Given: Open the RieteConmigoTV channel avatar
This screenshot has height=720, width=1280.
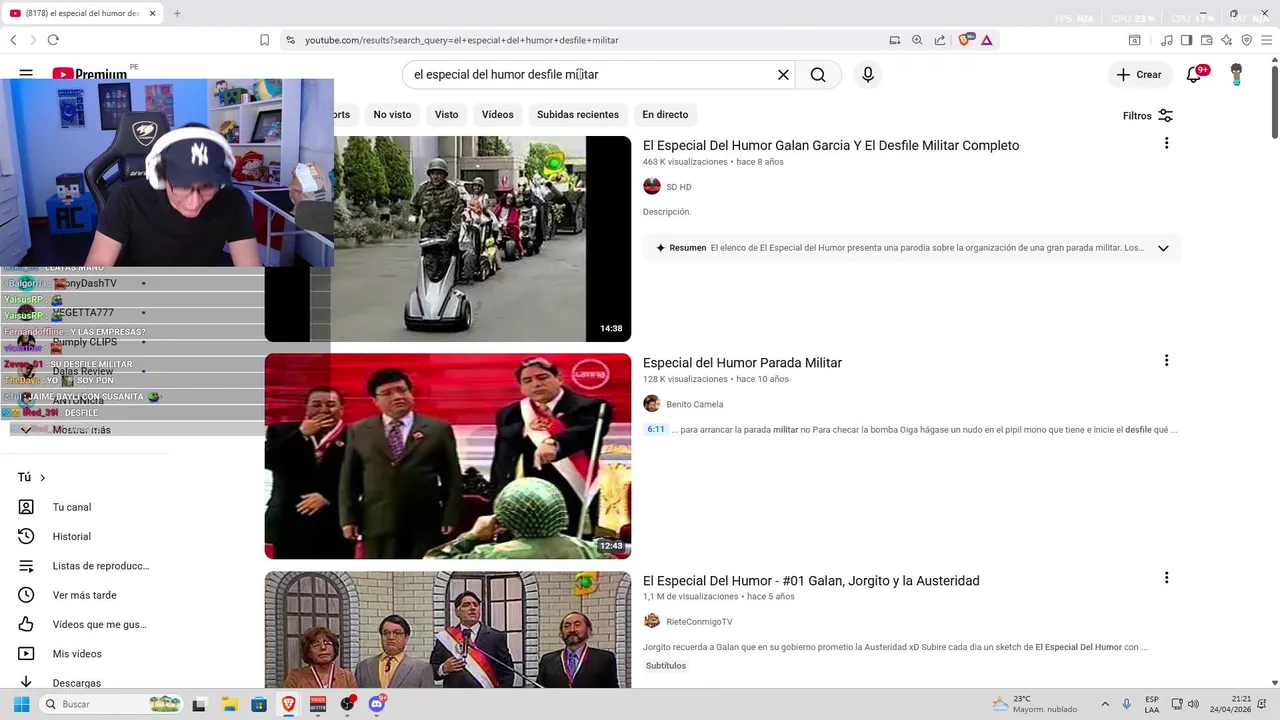Looking at the screenshot, I should [x=652, y=621].
